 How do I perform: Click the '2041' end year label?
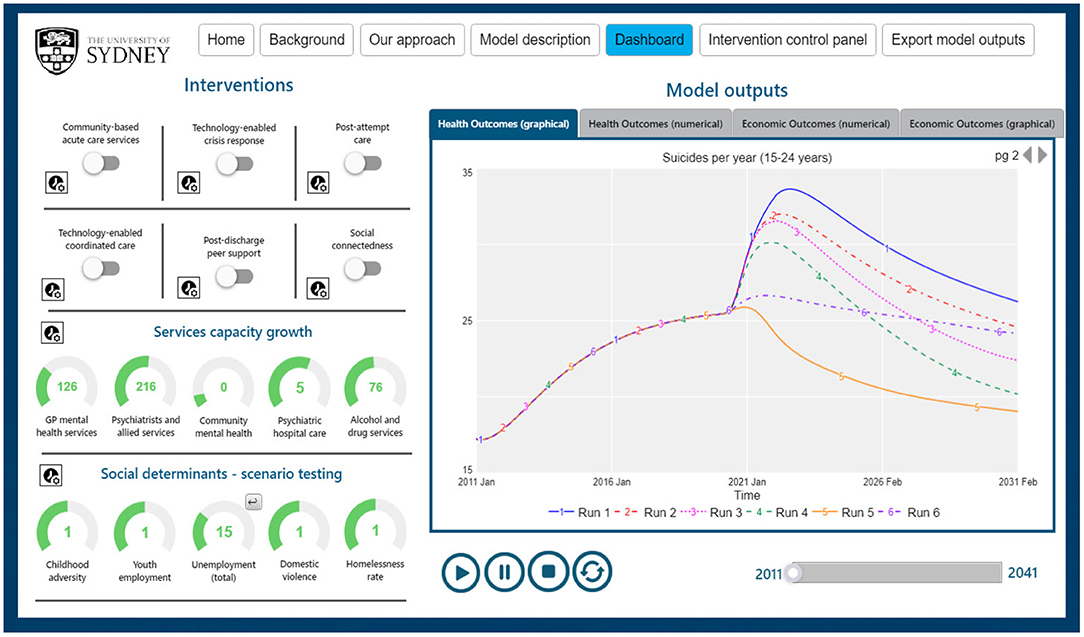1022,573
